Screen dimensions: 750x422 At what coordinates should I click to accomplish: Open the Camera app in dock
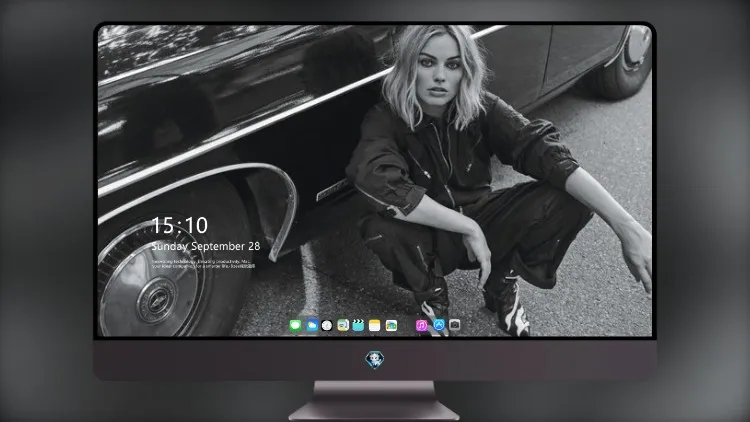pyautogui.click(x=454, y=325)
